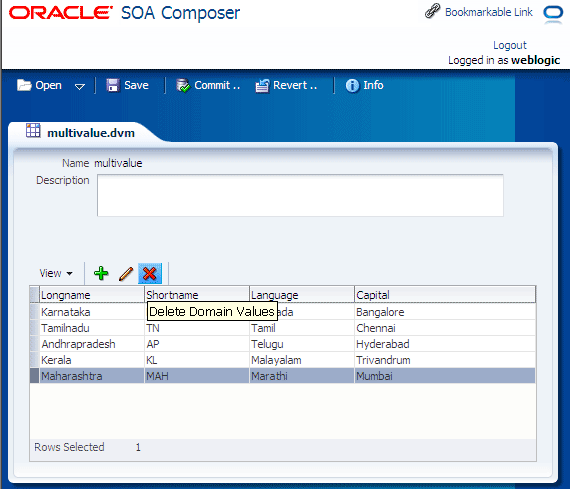Select the Karnataka row cell
The image size is (570, 489).
pos(92,312)
